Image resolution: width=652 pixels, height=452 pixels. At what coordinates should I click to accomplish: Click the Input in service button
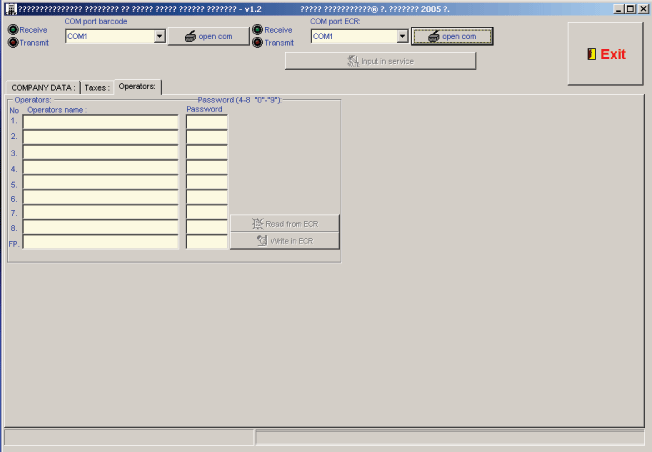click(380, 61)
